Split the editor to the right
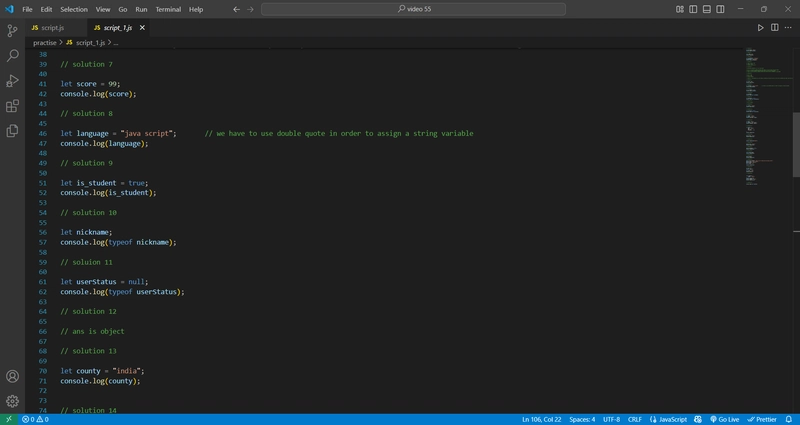 click(x=774, y=28)
